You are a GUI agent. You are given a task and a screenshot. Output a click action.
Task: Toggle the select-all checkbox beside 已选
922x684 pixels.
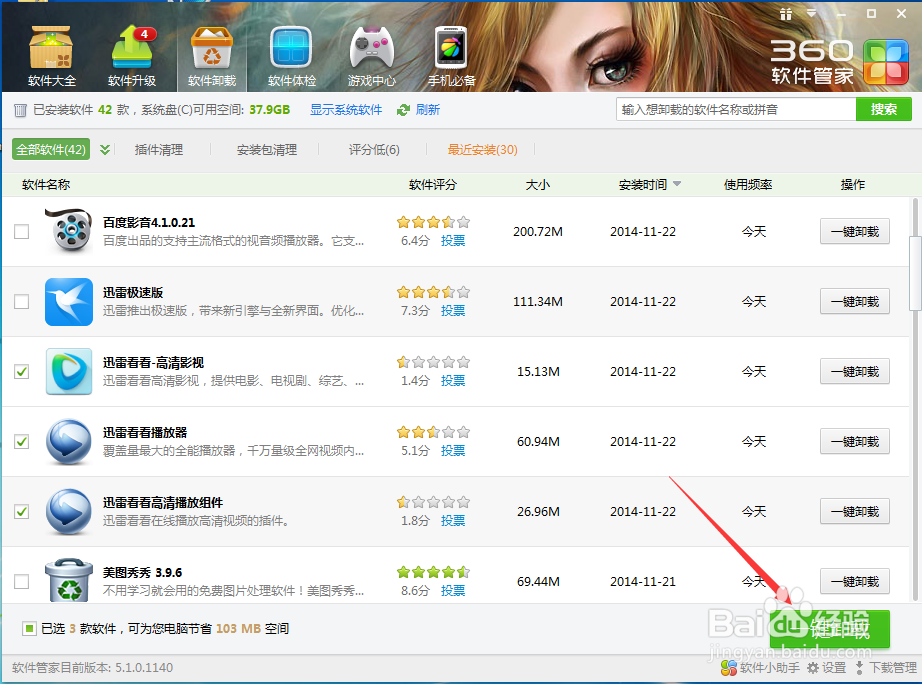click(28, 629)
